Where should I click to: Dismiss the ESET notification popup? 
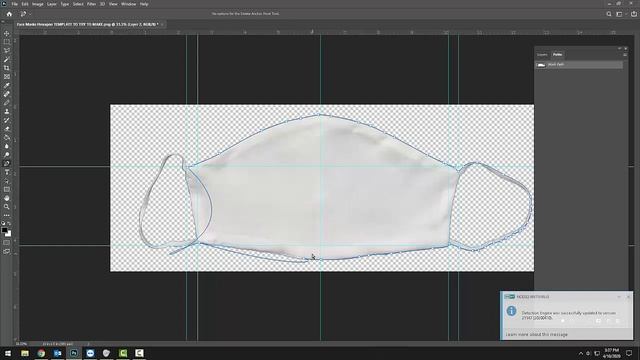[x=628, y=297]
